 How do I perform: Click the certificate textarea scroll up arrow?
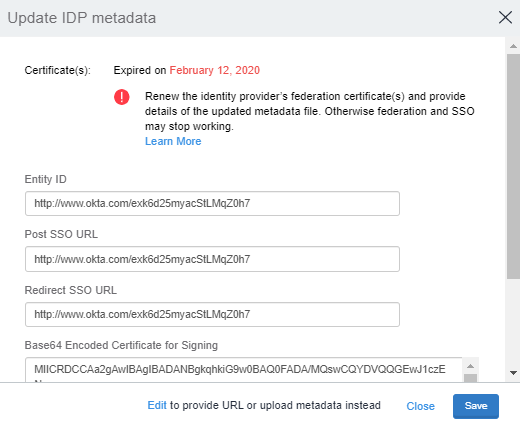(470, 366)
